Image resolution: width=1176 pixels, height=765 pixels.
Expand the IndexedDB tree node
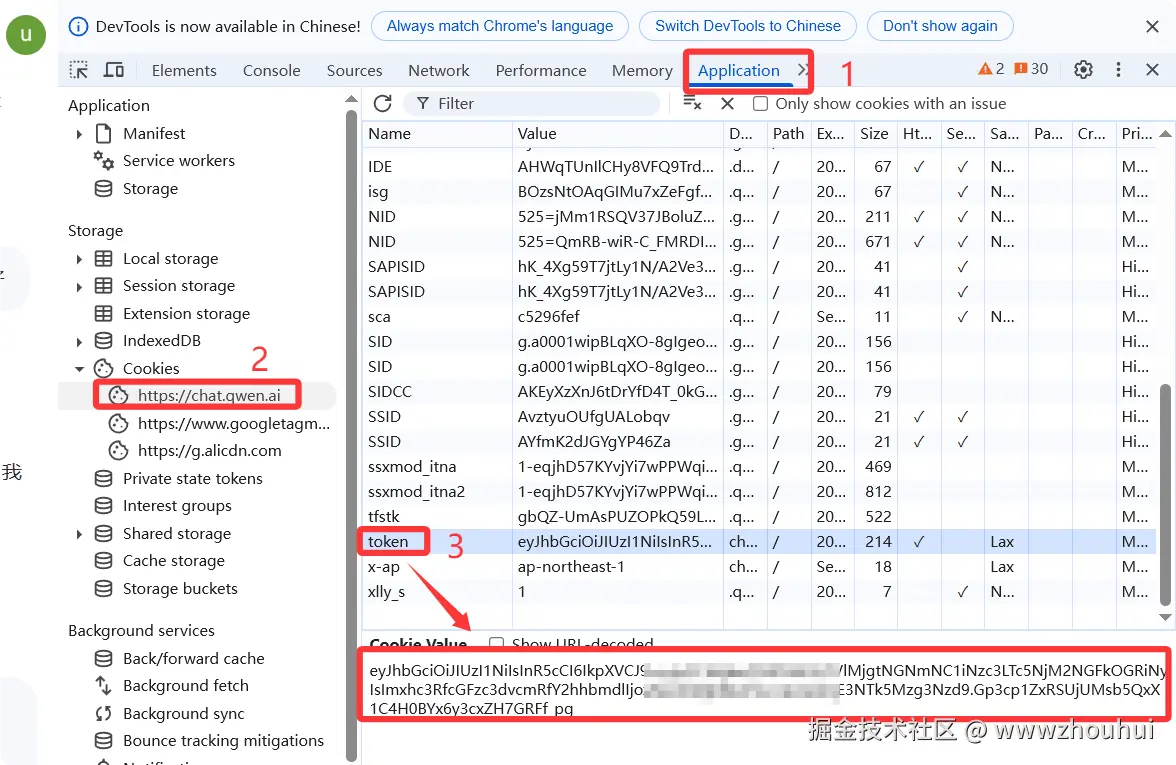[79, 341]
